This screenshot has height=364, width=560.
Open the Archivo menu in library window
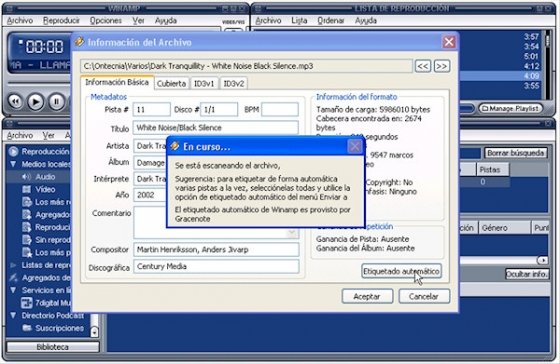click(x=20, y=136)
